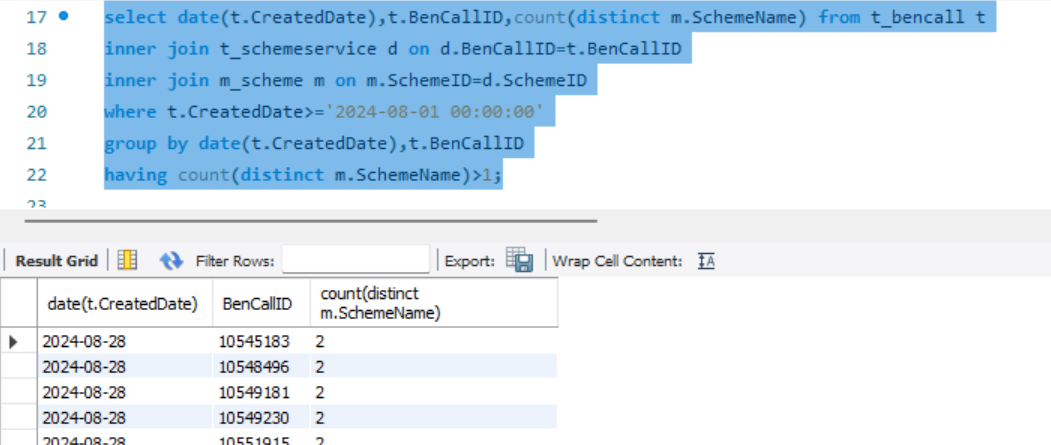The height and width of the screenshot is (445, 1051).
Task: Click the date(t.CreatedDate) column header
Action: tap(125, 304)
